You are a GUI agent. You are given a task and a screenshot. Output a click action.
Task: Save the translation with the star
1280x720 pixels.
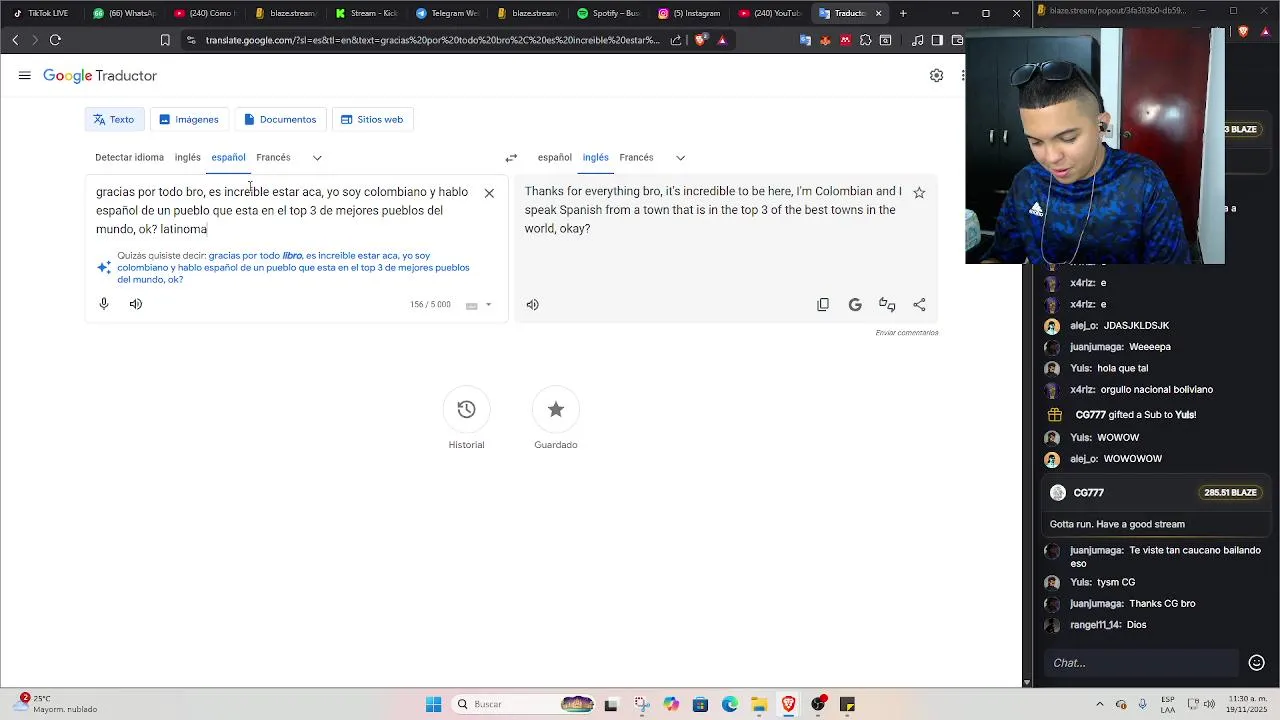919,192
